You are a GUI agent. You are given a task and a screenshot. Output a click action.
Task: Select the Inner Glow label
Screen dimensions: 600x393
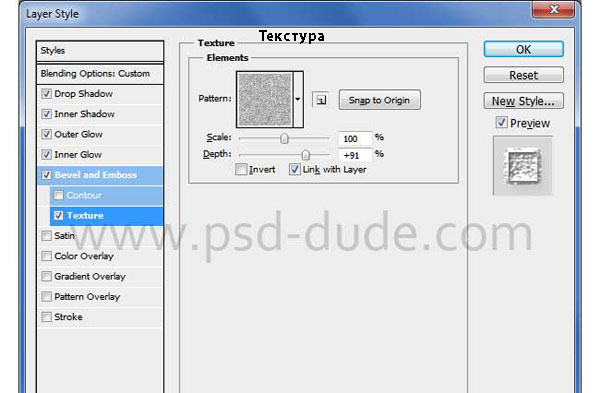78,155
